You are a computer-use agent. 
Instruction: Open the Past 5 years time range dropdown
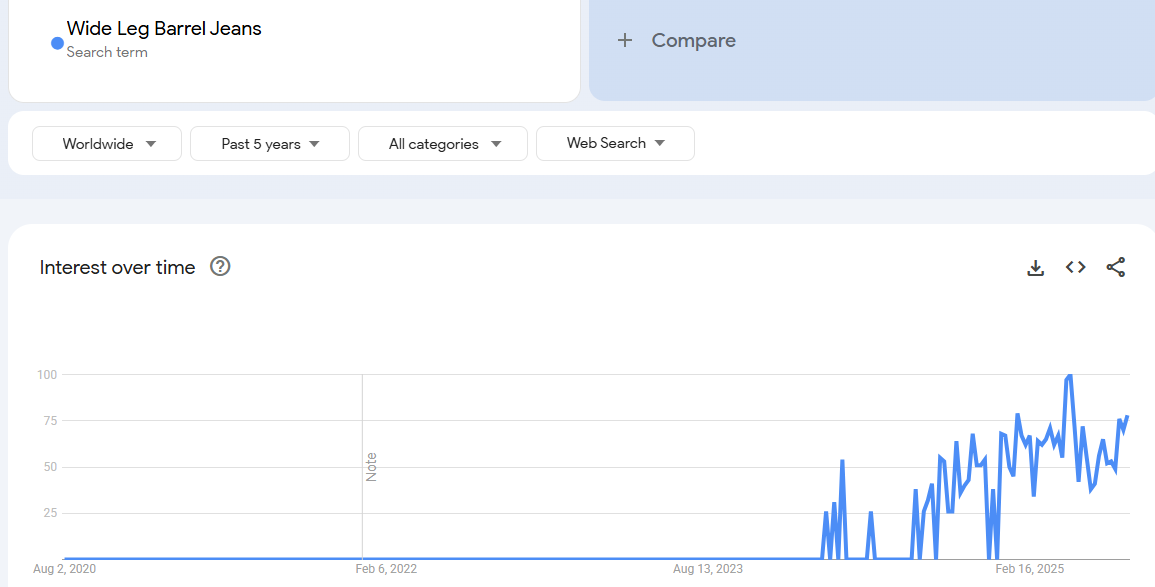[x=270, y=144]
